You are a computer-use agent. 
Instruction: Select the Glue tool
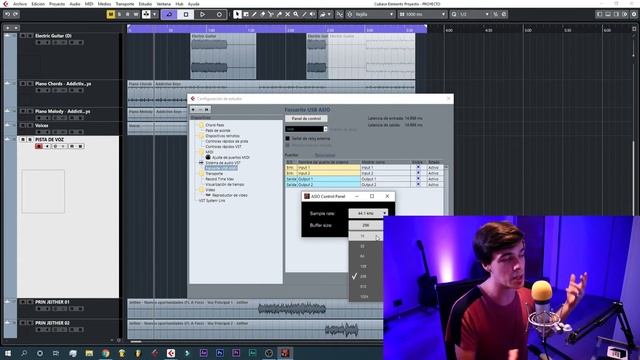(279, 14)
